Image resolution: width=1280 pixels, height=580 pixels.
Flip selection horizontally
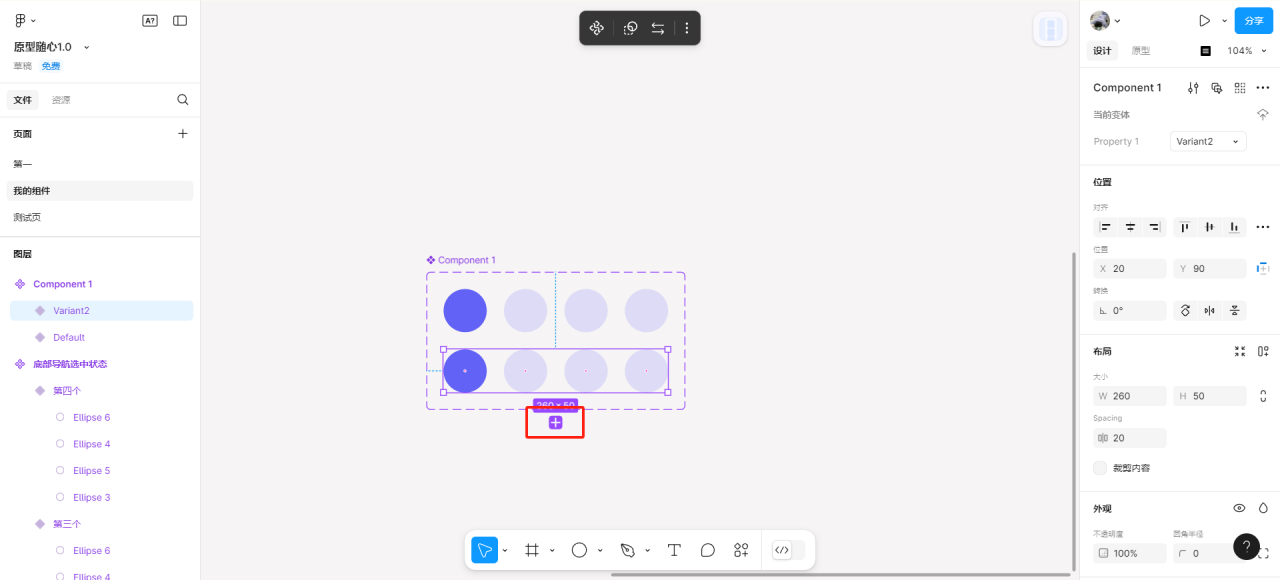tap(1210, 310)
